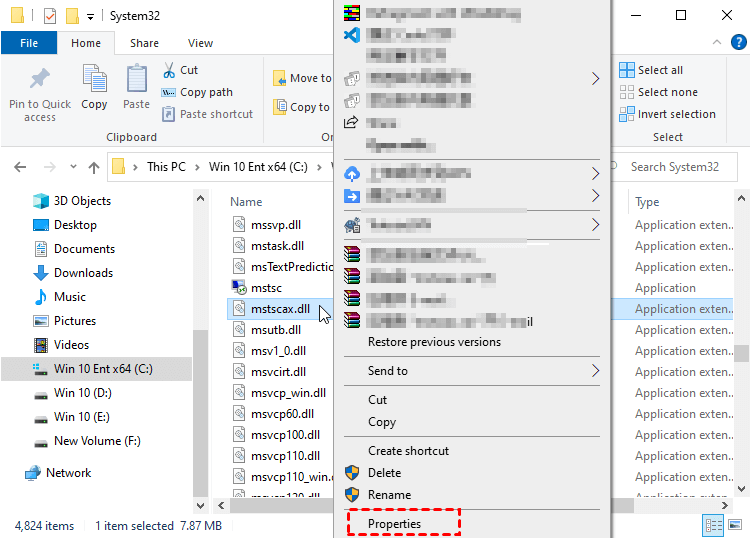This screenshot has height=538, width=751.
Task: Choose Rename from the context menu
Action: (389, 494)
